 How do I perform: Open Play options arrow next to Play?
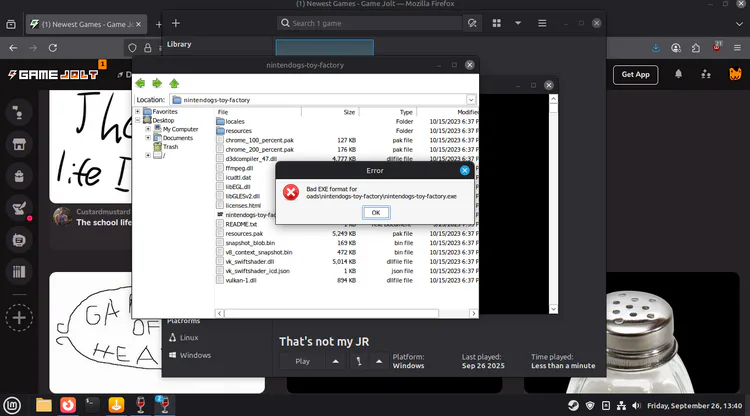tap(336, 361)
